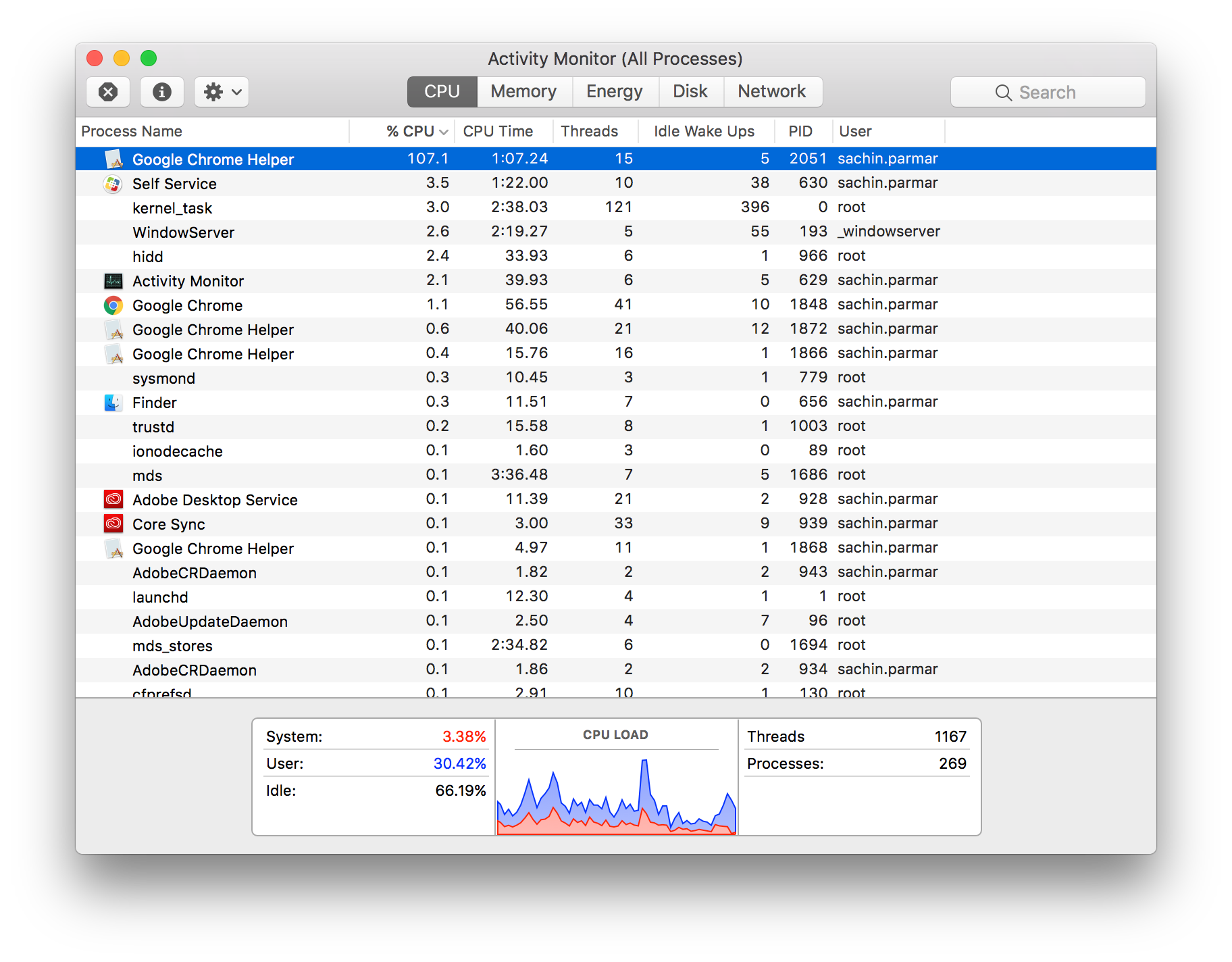Click the Activity Monitor window title
The height and width of the screenshot is (962, 1232).
(615, 59)
